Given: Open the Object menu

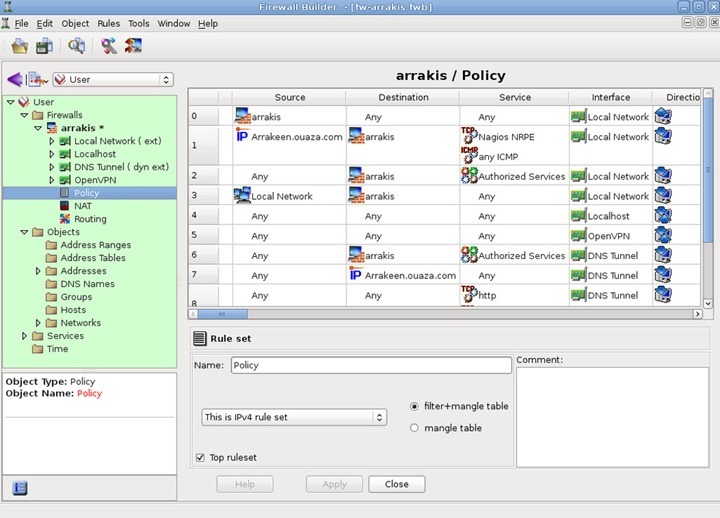Looking at the screenshot, I should click(x=75, y=23).
